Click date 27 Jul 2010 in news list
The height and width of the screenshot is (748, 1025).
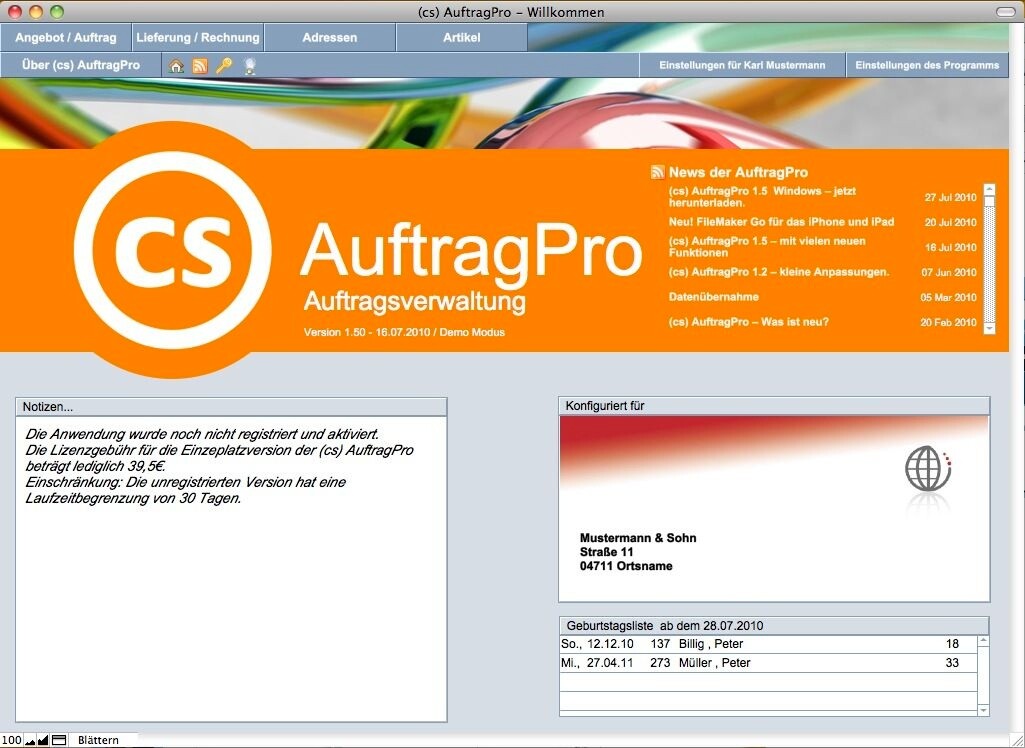pyautogui.click(x=950, y=197)
